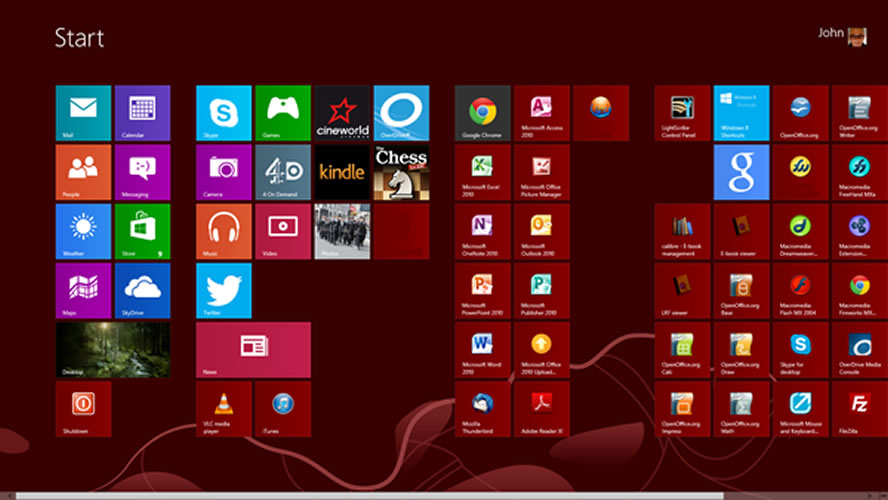Open the Calendar tile

[142, 113]
